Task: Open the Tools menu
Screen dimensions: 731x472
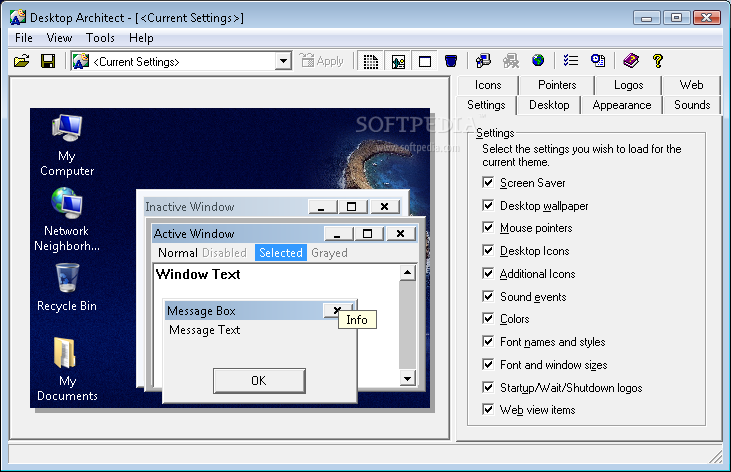Action: (100, 38)
